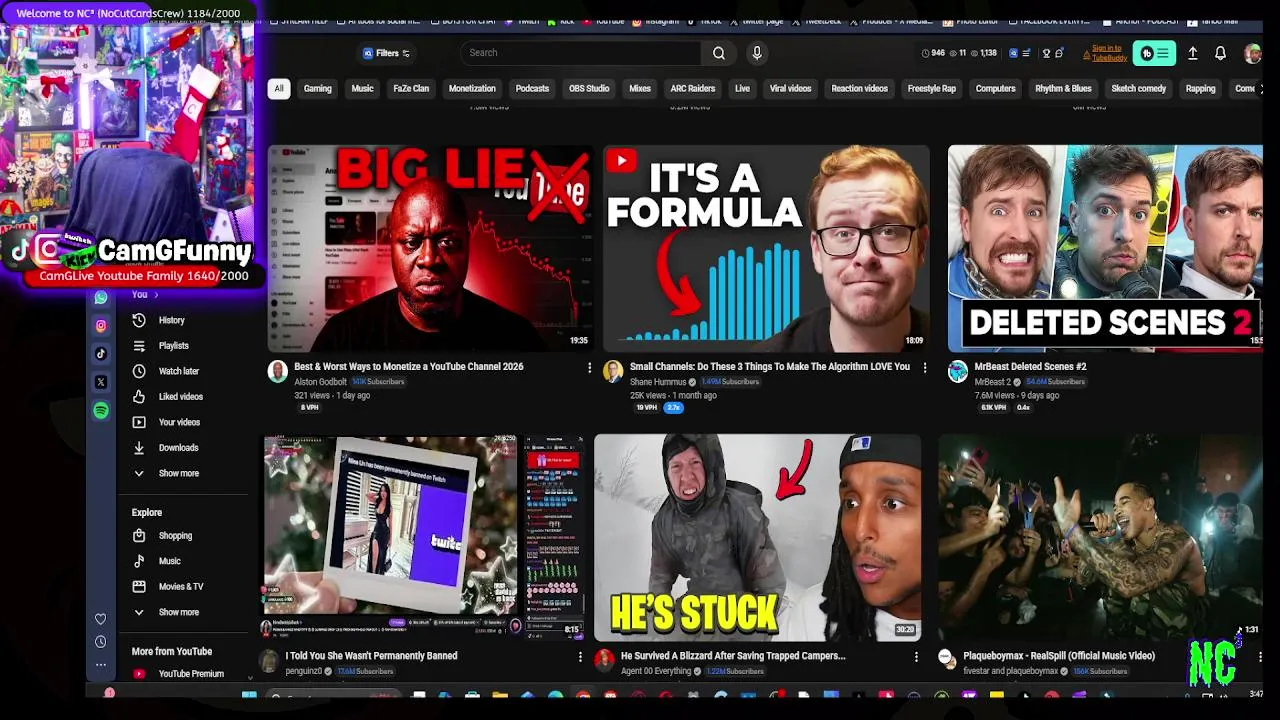Open the green TubeBuddy menu button

[x=1154, y=53]
